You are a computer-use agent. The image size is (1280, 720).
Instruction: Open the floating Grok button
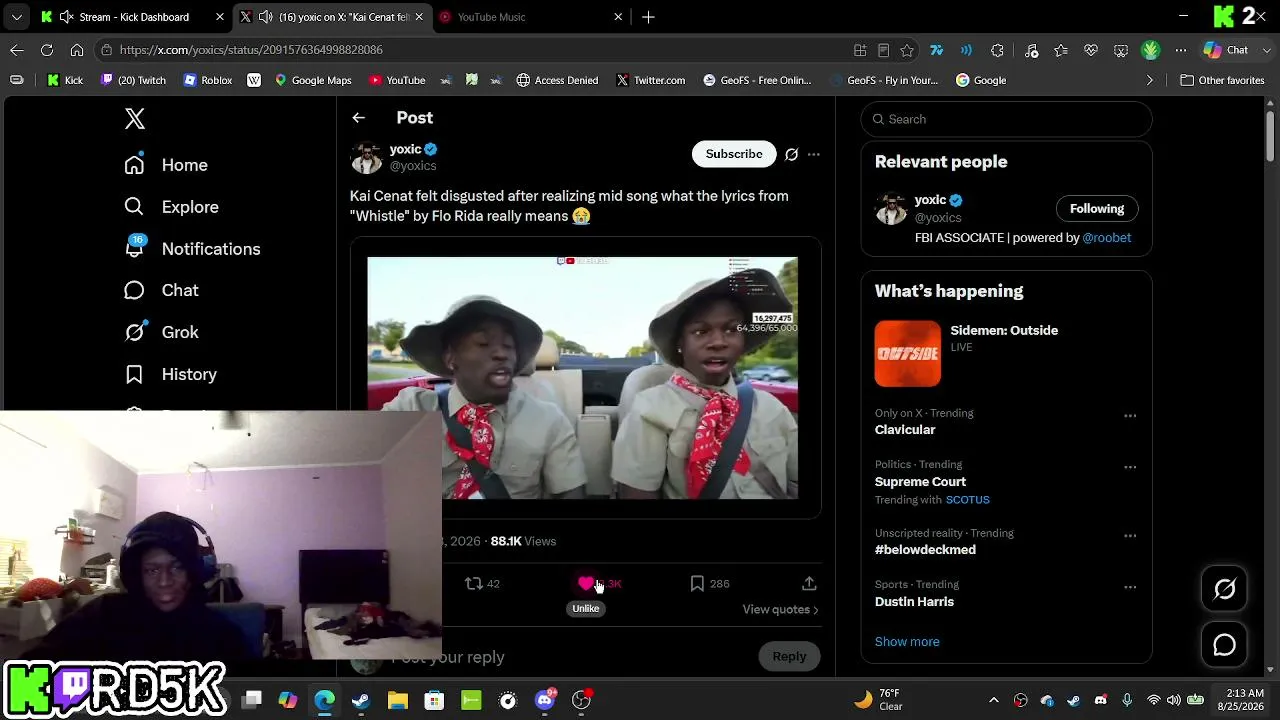(x=1225, y=589)
